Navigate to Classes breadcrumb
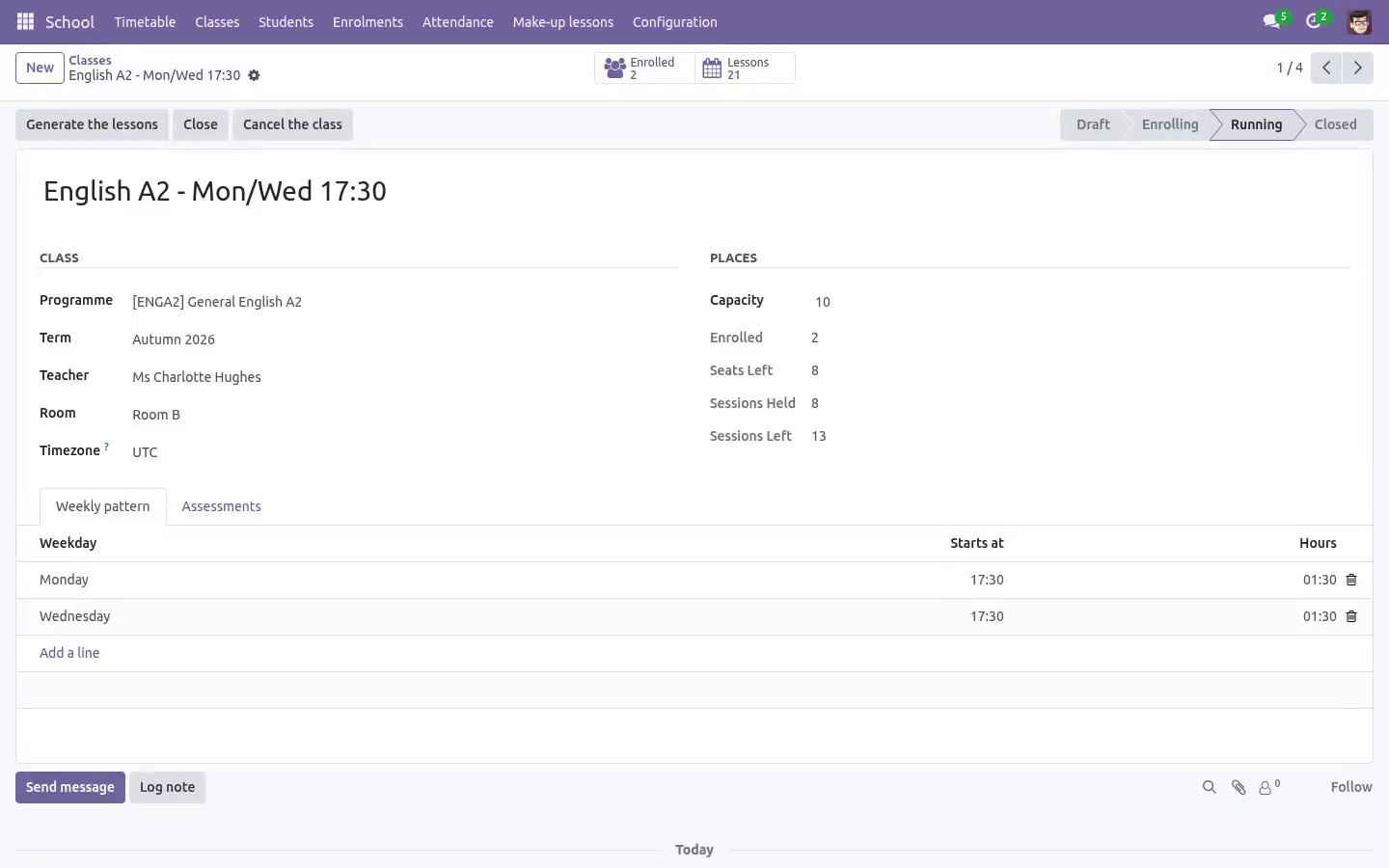 [90, 60]
